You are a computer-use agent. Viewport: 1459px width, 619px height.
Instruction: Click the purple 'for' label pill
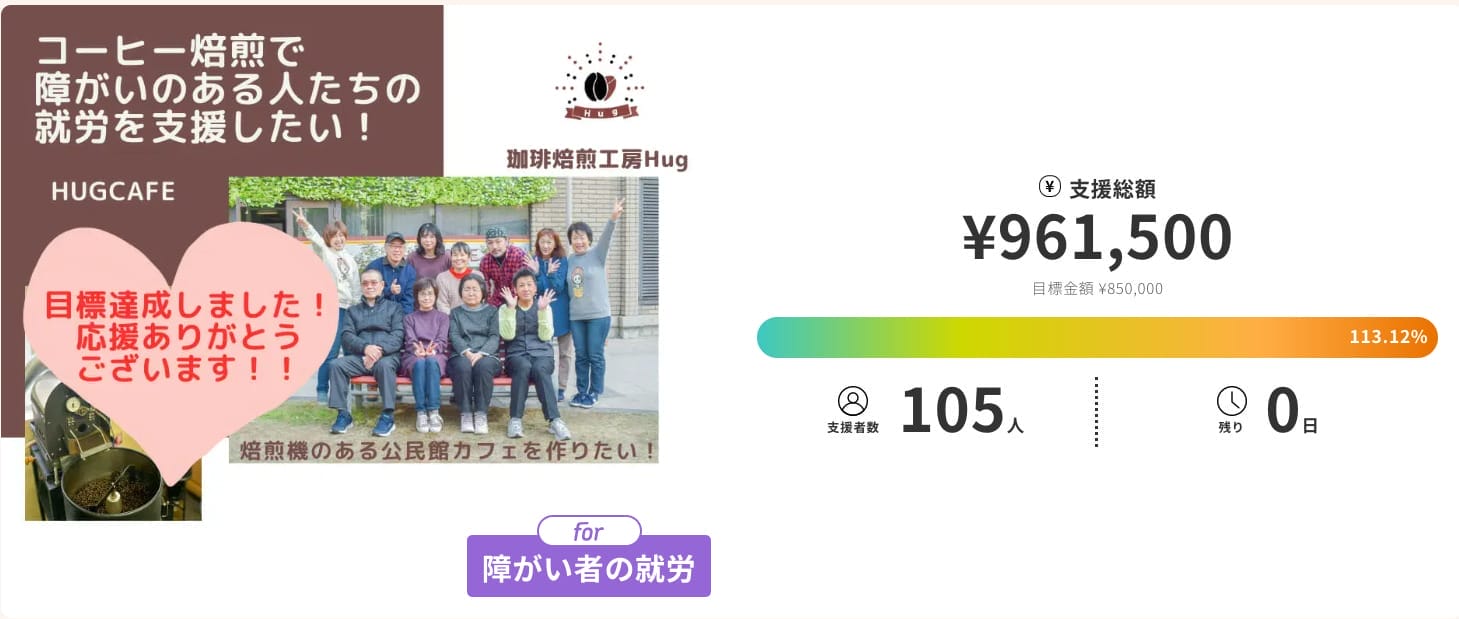tap(589, 531)
